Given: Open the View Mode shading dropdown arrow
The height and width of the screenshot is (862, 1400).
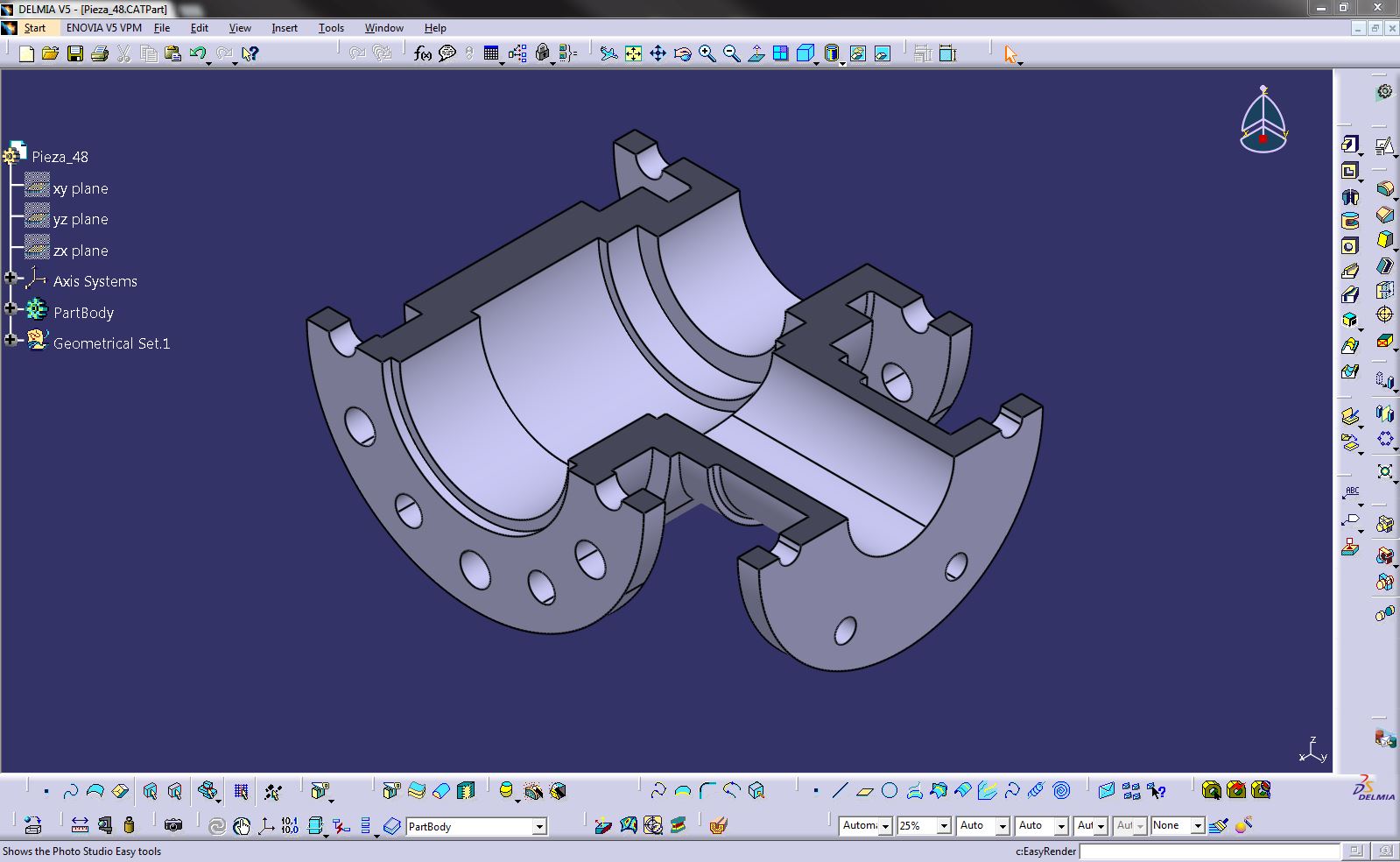Looking at the screenshot, I should 842,62.
